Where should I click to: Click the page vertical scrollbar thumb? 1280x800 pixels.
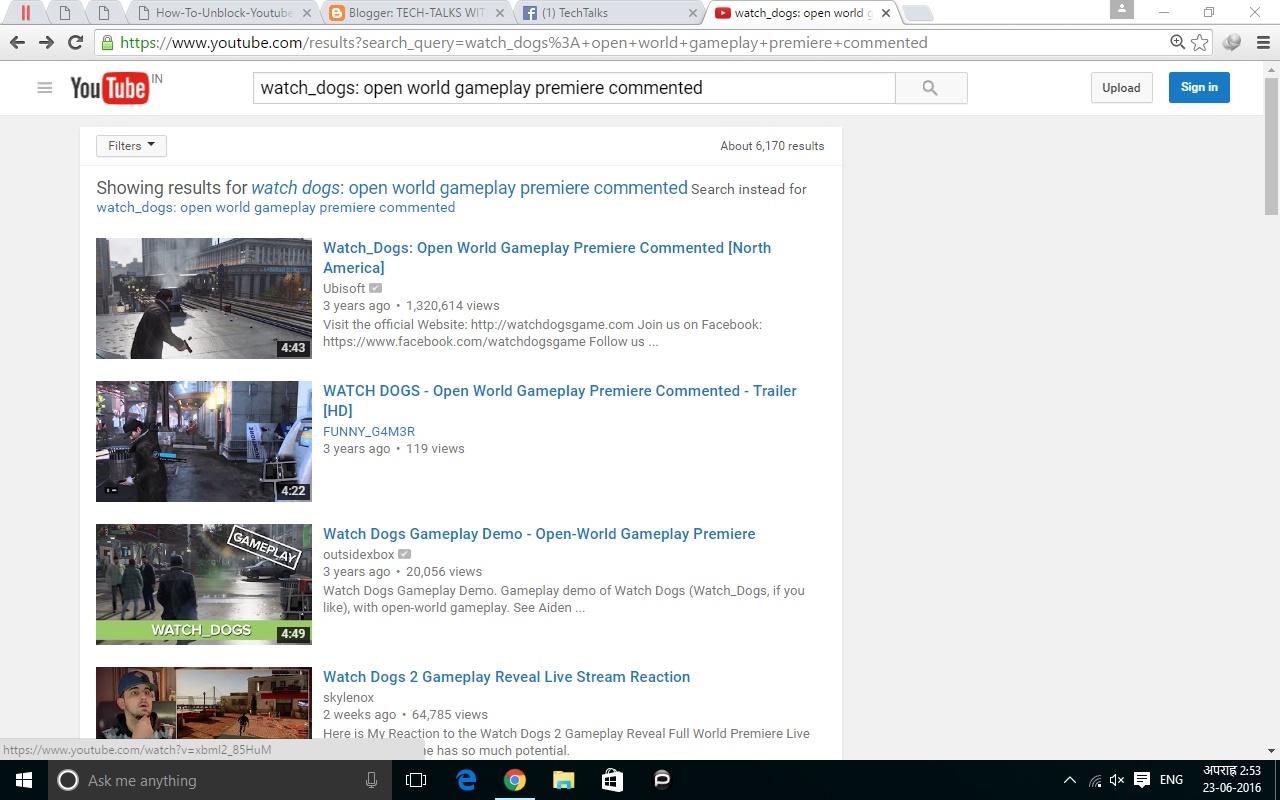click(x=1271, y=145)
